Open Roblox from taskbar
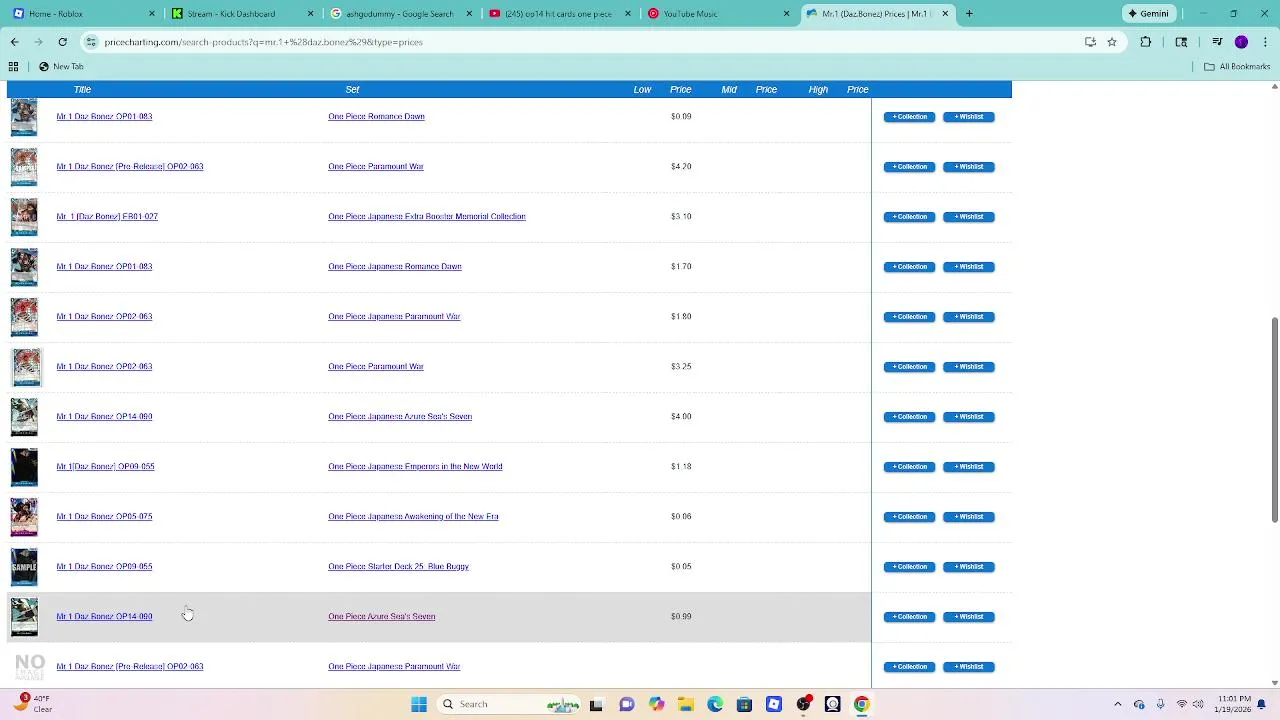1280x720 pixels. tap(773, 704)
